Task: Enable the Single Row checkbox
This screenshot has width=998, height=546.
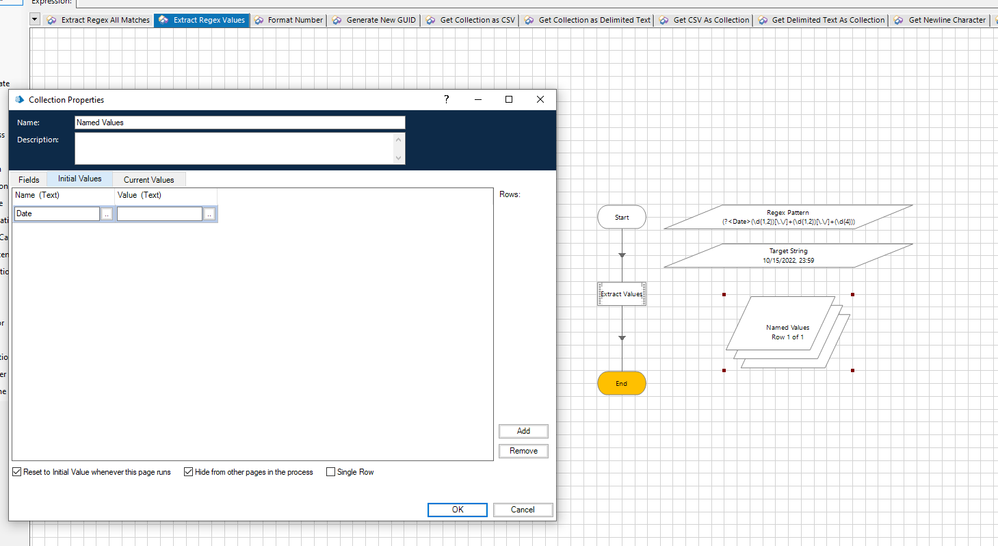Action: [x=331, y=472]
